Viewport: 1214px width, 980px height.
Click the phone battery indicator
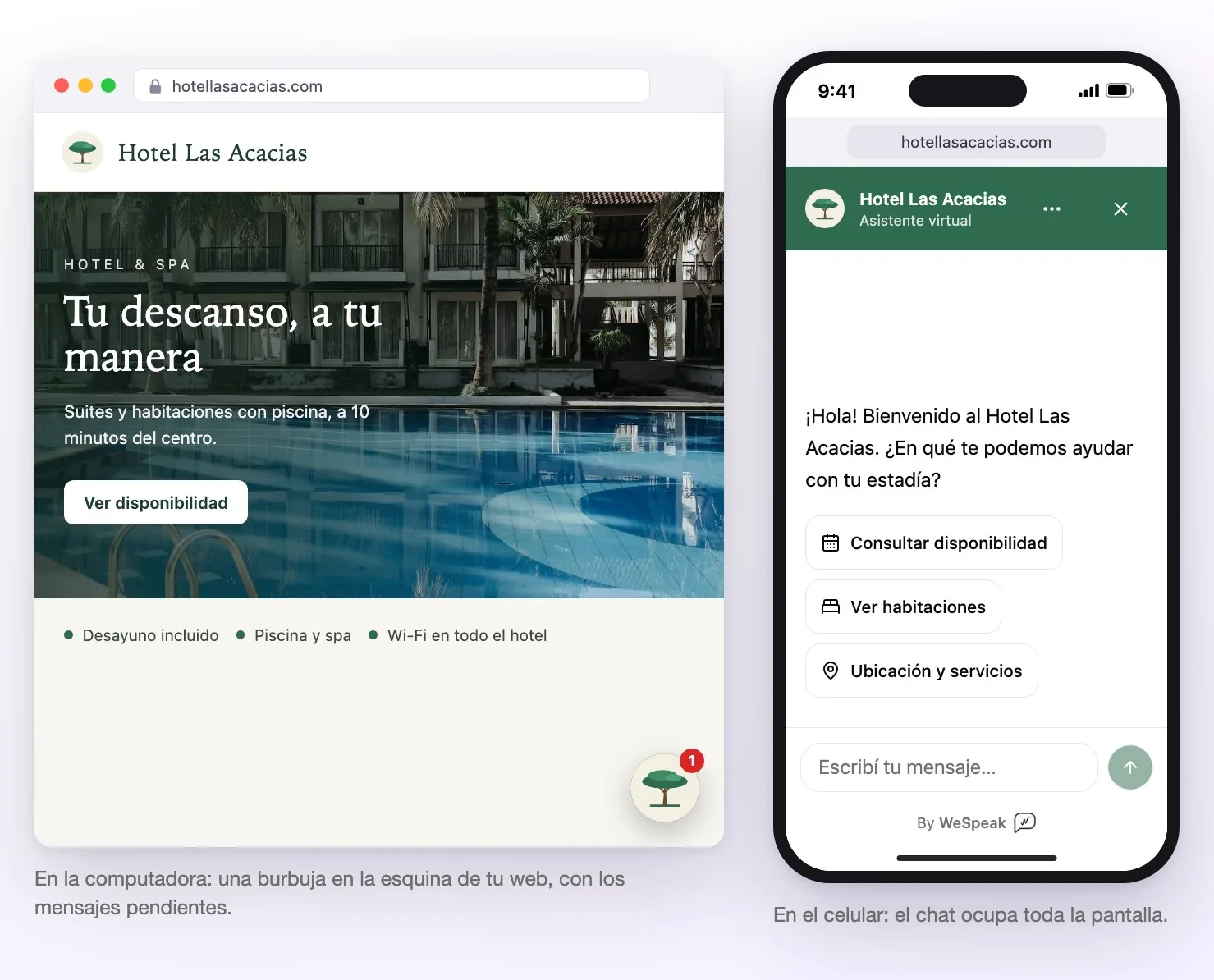pyautogui.click(x=1120, y=90)
